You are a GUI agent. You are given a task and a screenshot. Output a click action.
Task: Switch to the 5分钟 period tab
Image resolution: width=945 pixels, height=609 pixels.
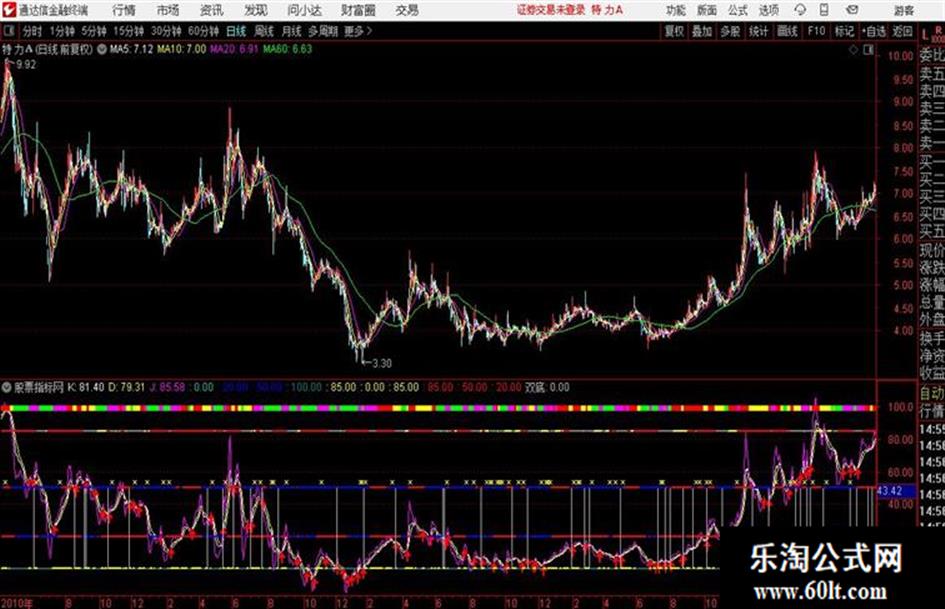point(93,31)
